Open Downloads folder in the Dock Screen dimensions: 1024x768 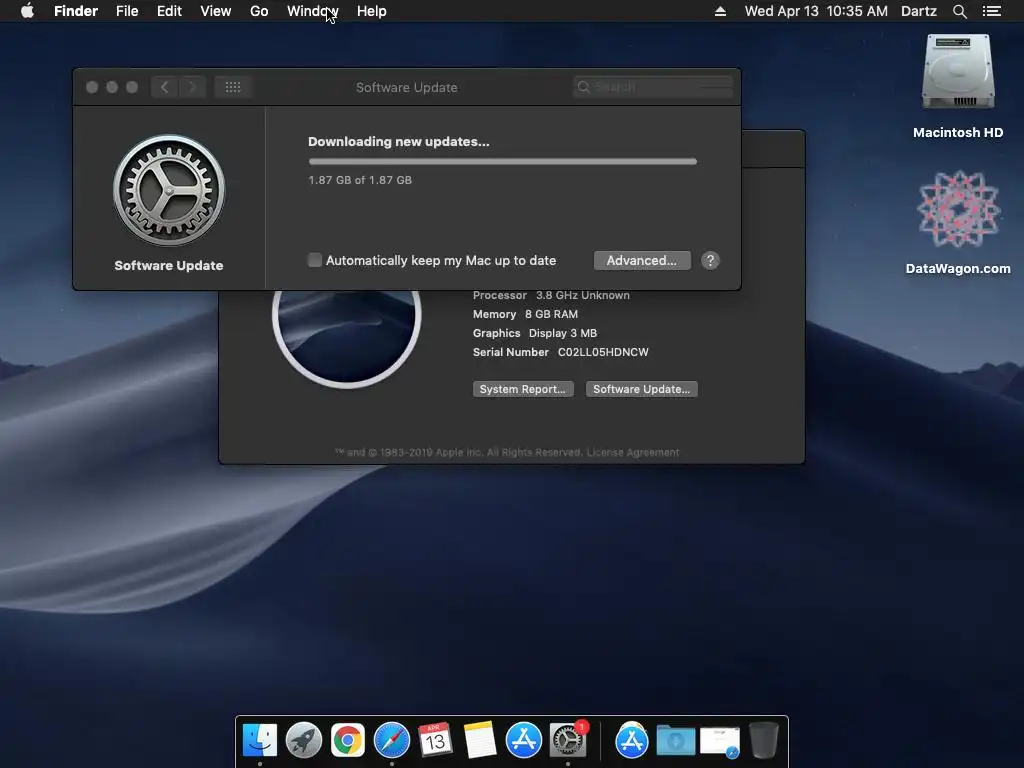[676, 740]
